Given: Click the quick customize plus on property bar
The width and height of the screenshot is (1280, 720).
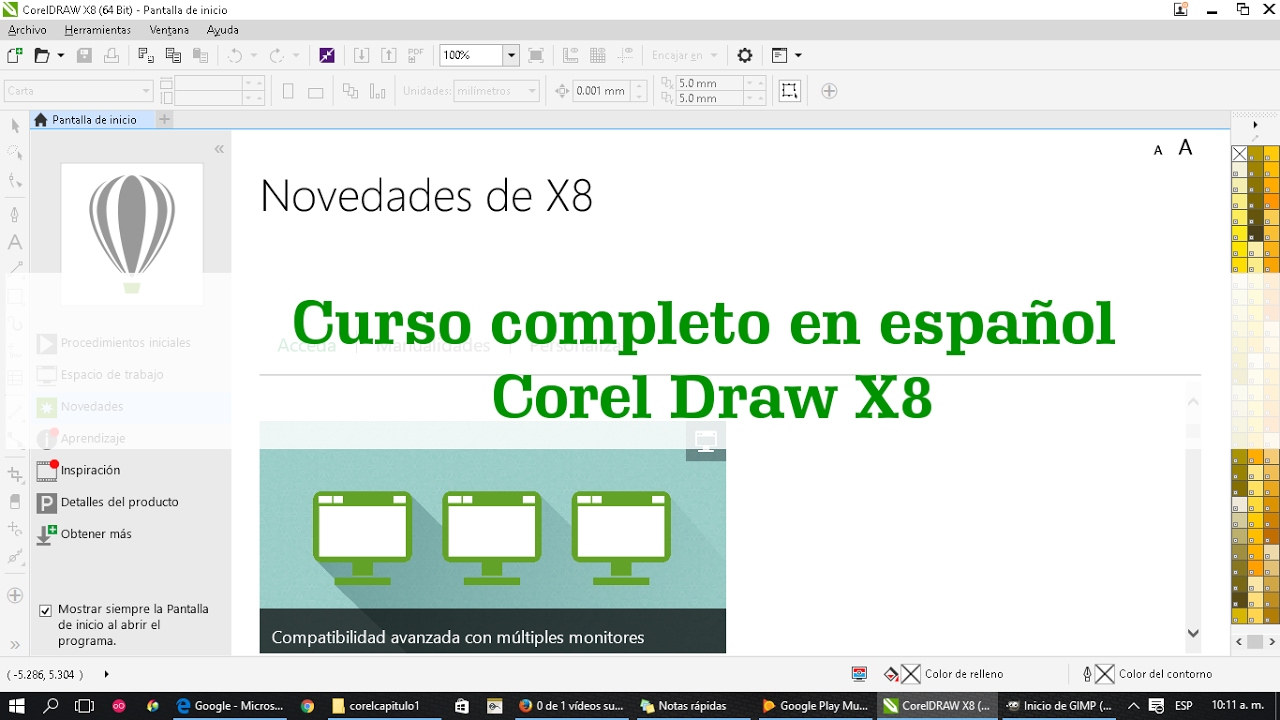Looking at the screenshot, I should (829, 91).
